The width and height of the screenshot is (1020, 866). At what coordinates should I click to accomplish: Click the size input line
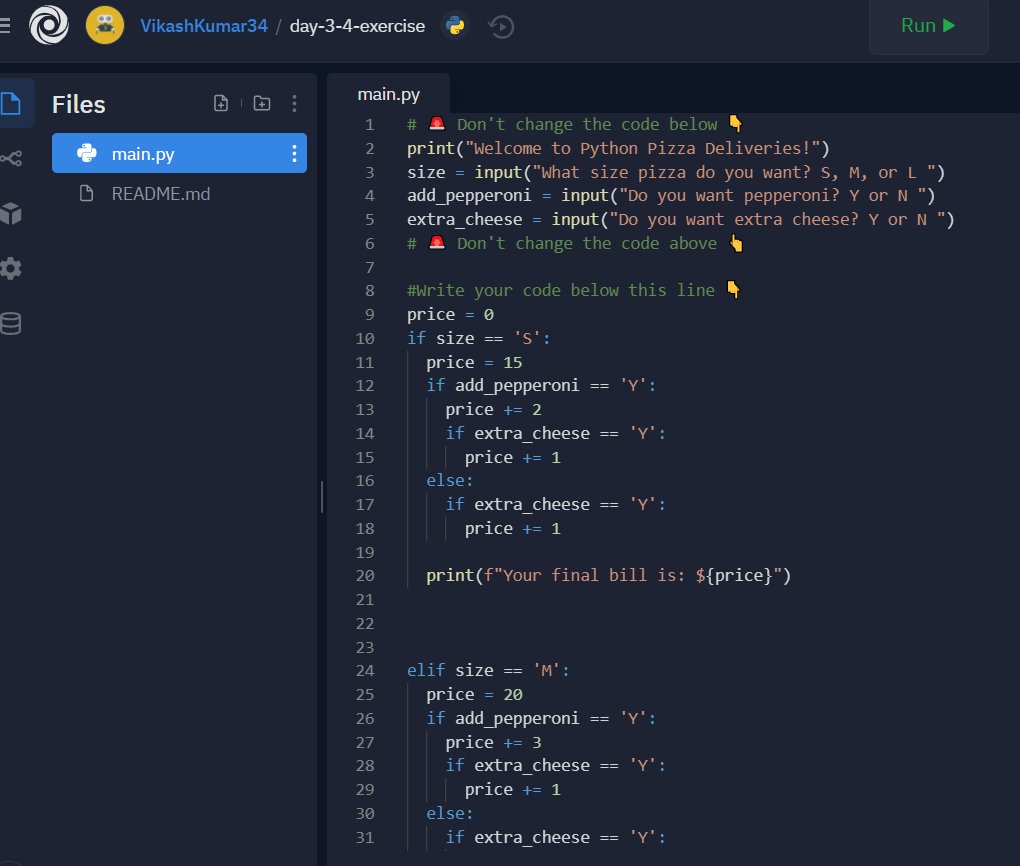[x=676, y=172]
